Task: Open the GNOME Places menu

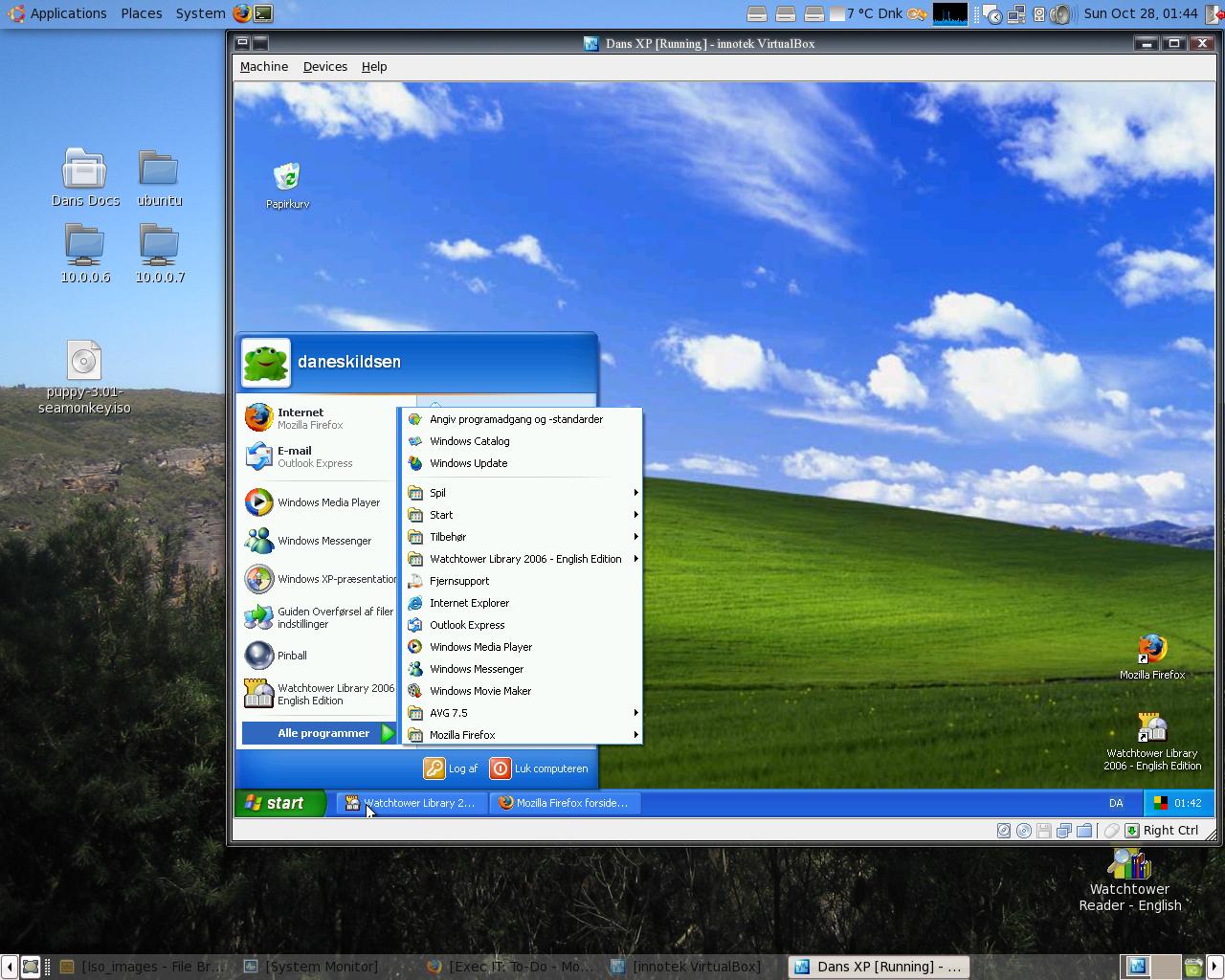Action: tap(141, 13)
